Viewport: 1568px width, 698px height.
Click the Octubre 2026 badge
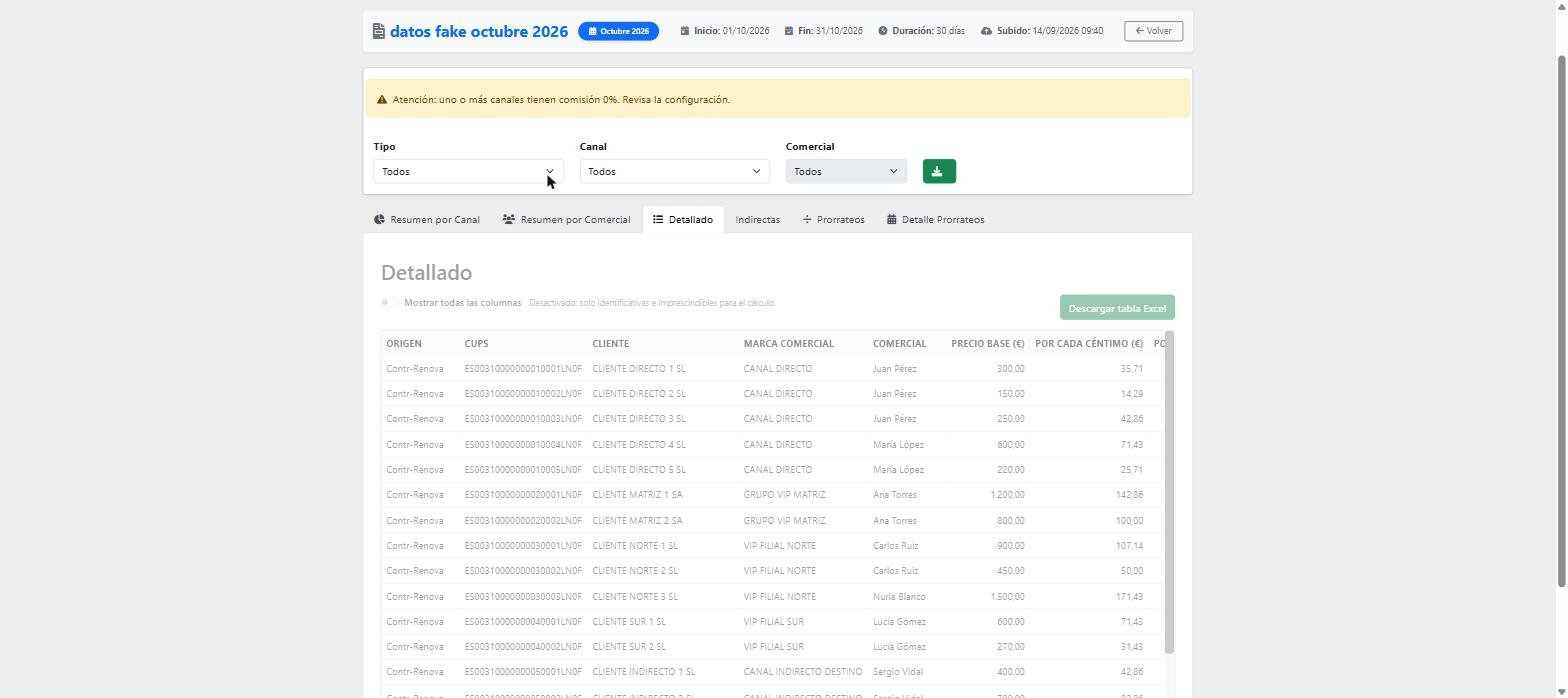coord(619,31)
